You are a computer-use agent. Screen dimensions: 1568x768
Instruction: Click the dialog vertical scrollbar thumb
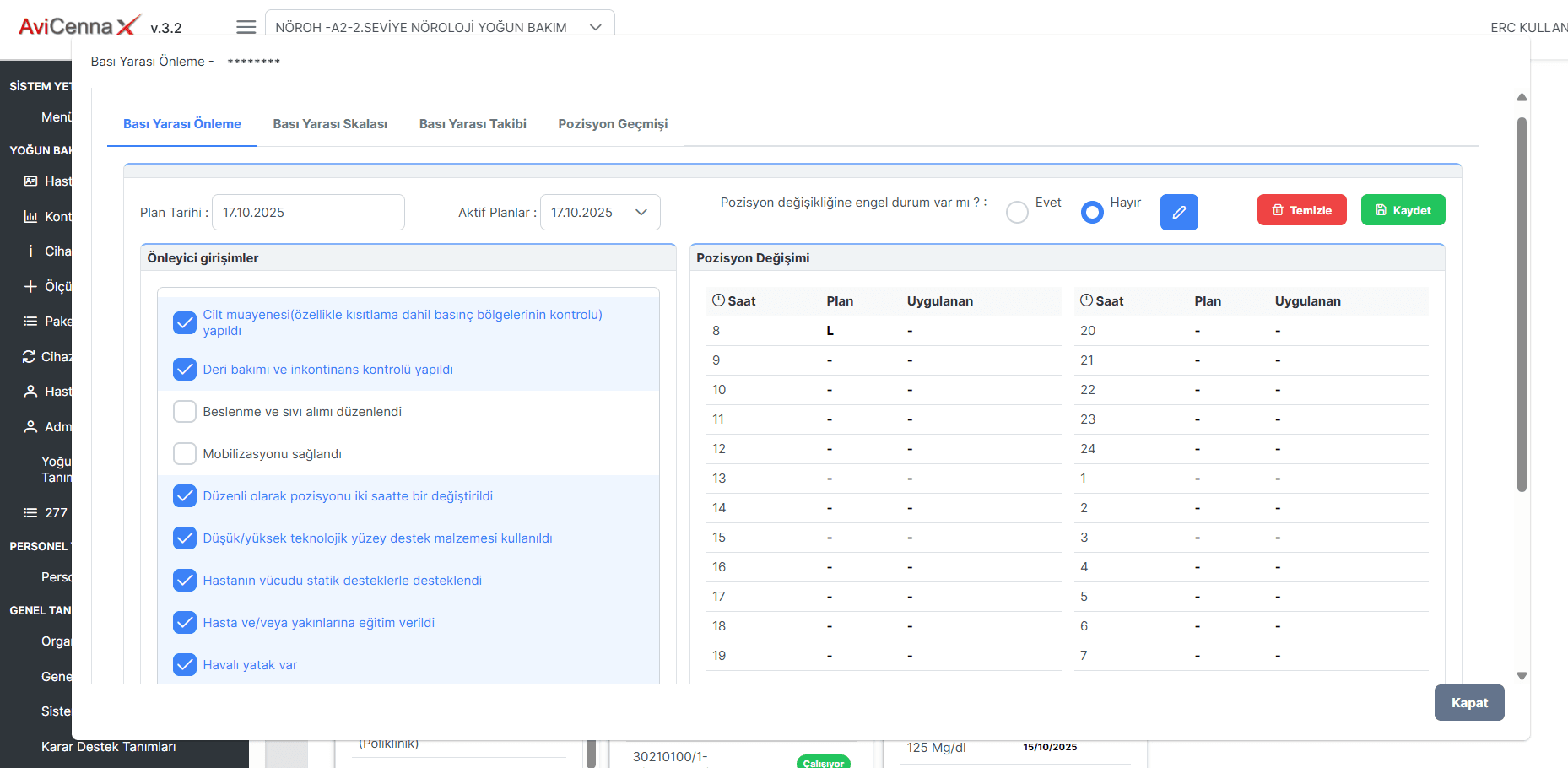tap(1522, 304)
